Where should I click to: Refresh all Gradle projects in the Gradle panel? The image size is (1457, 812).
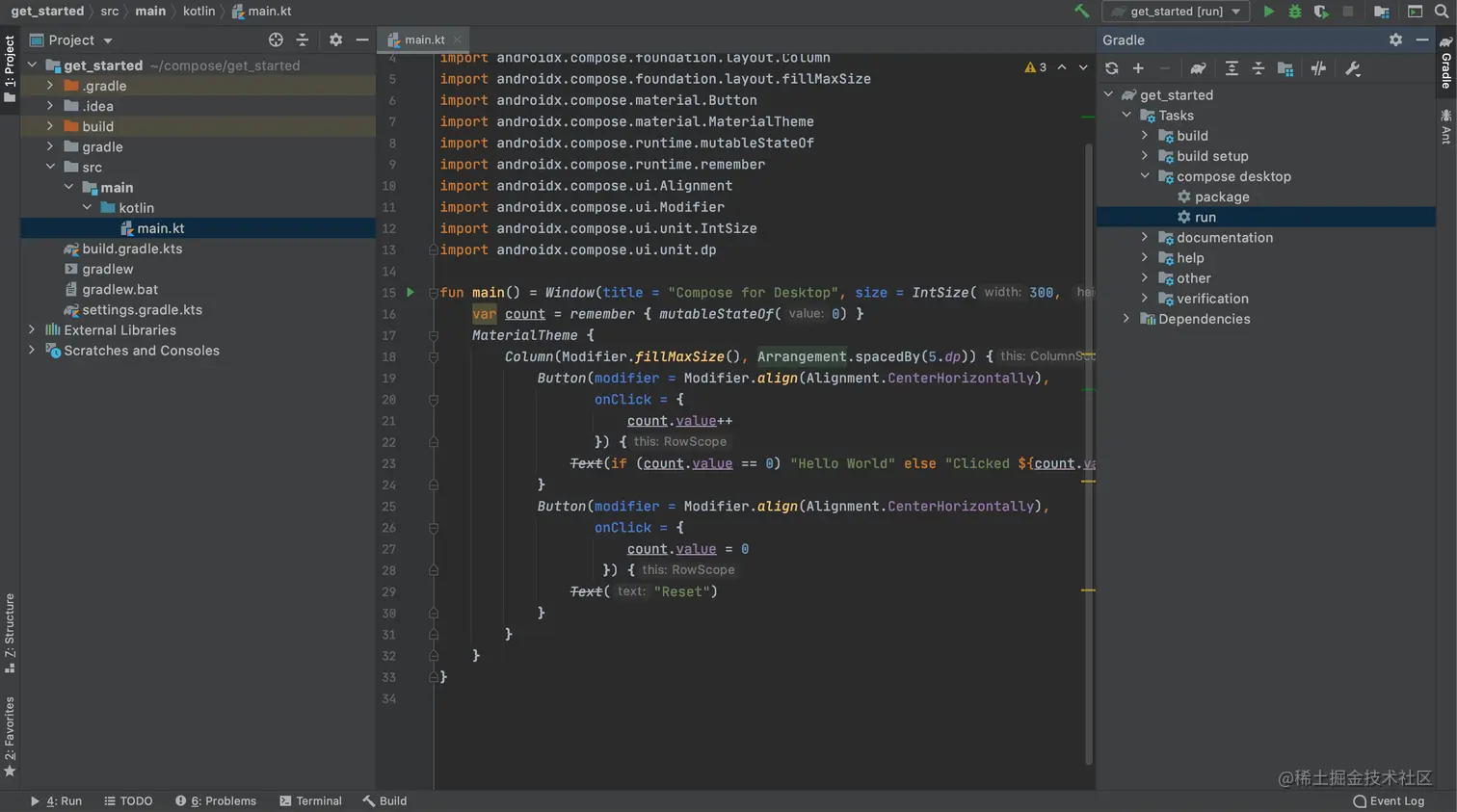[x=1112, y=67]
